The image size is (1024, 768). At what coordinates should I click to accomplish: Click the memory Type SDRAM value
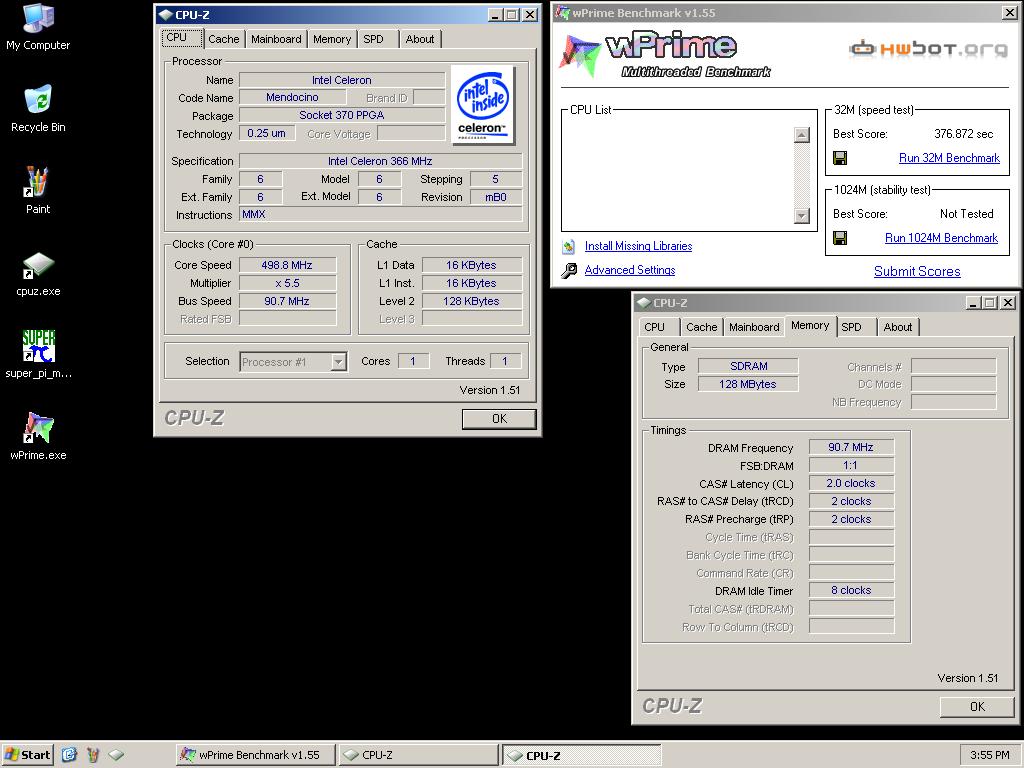click(748, 366)
